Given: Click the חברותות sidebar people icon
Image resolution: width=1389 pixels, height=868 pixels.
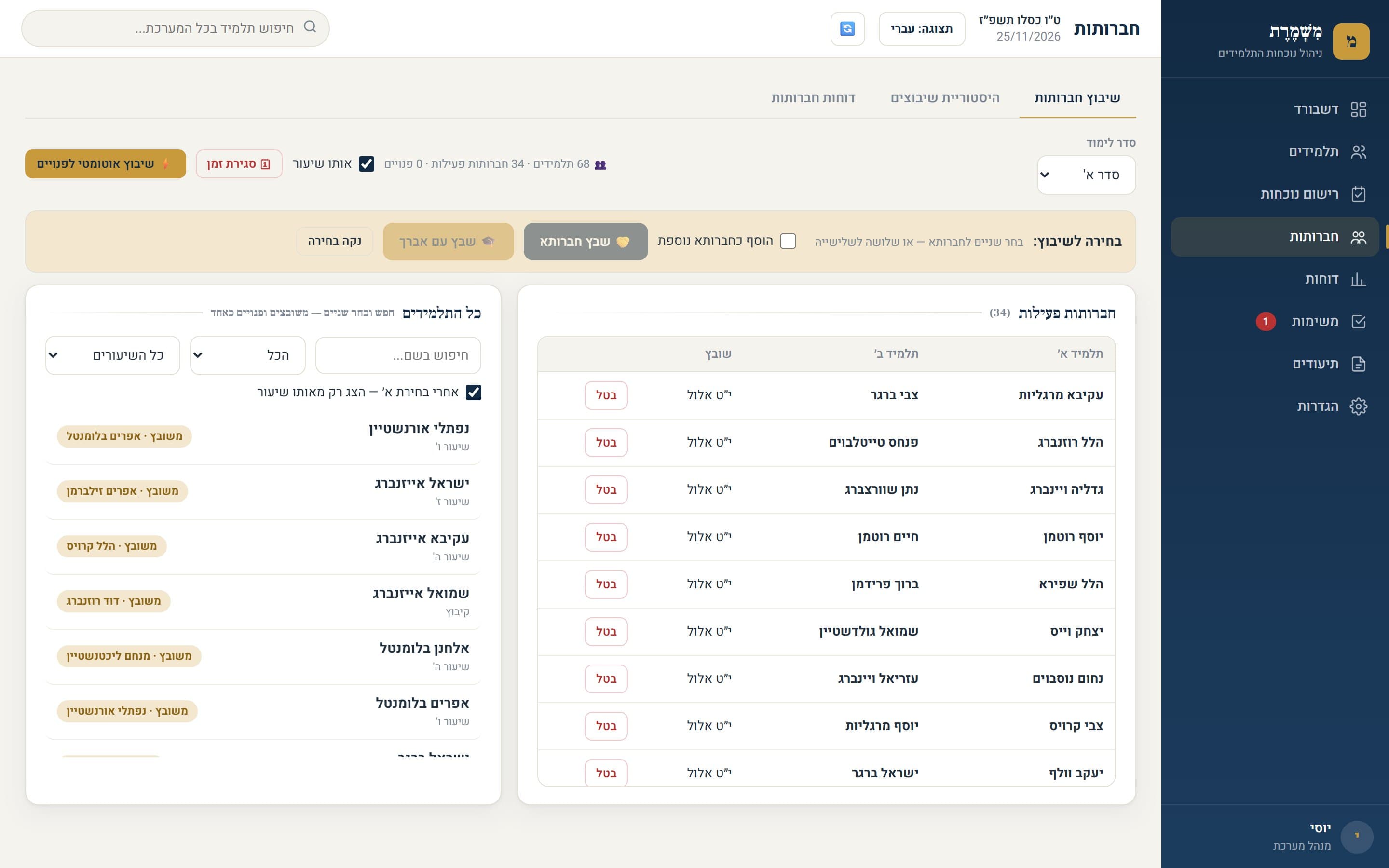Looking at the screenshot, I should [1358, 236].
